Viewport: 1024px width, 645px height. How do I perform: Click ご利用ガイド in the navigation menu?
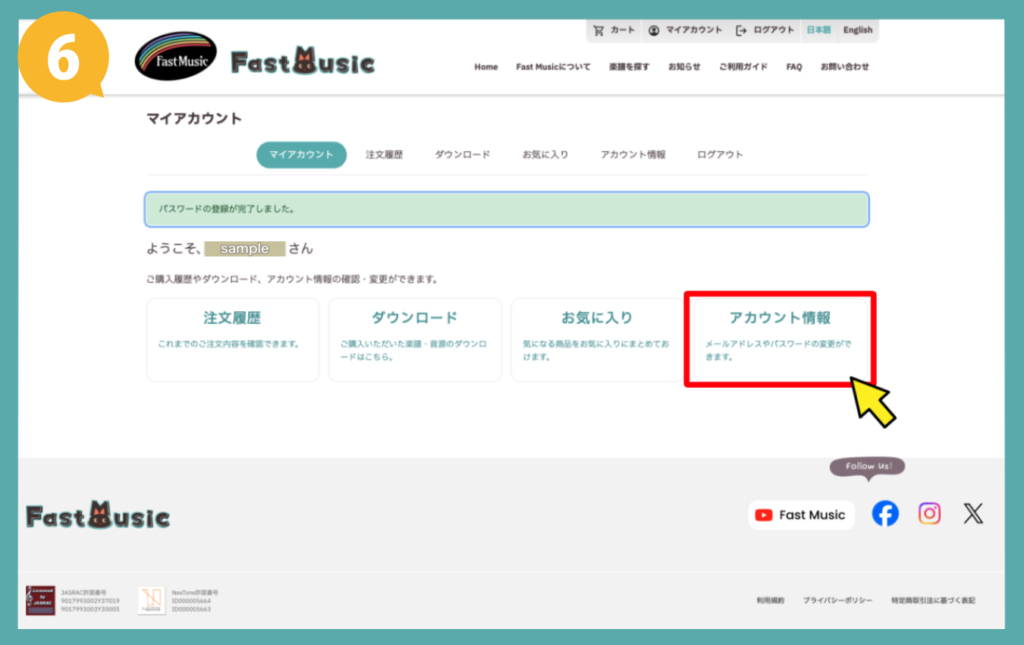743,67
